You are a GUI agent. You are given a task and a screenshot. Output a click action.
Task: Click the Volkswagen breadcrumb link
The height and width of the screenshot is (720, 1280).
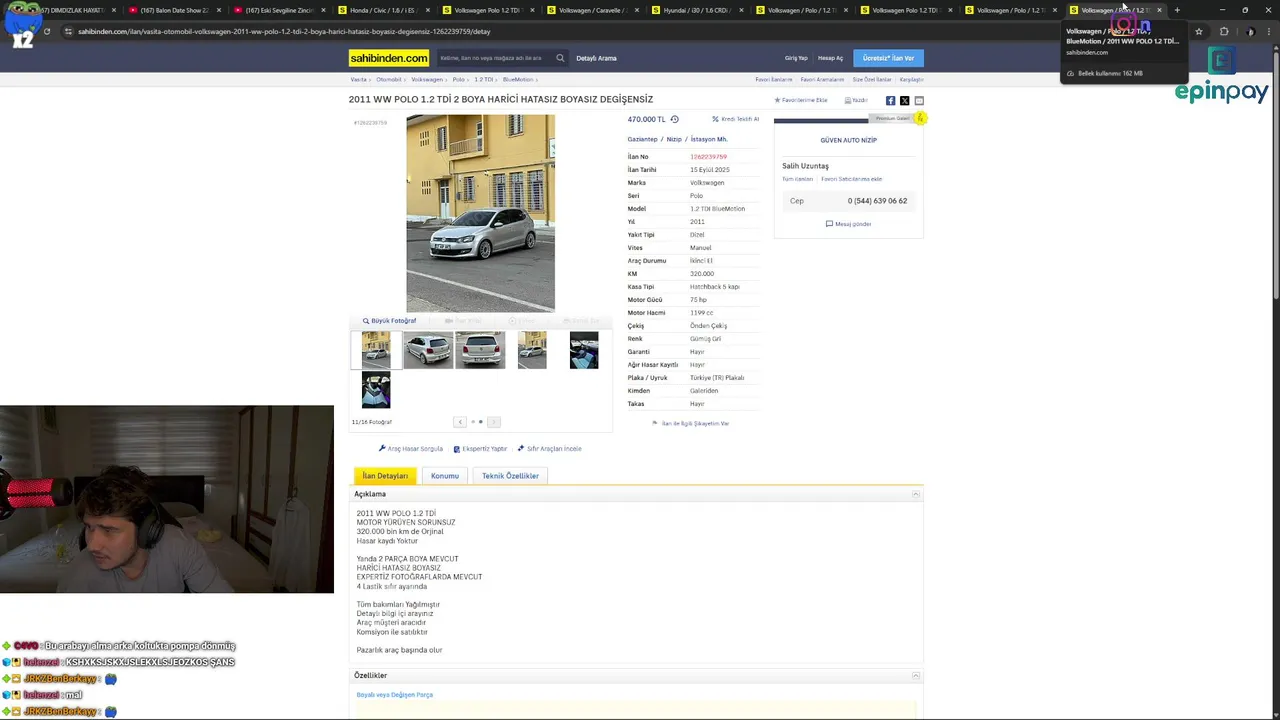(427, 79)
